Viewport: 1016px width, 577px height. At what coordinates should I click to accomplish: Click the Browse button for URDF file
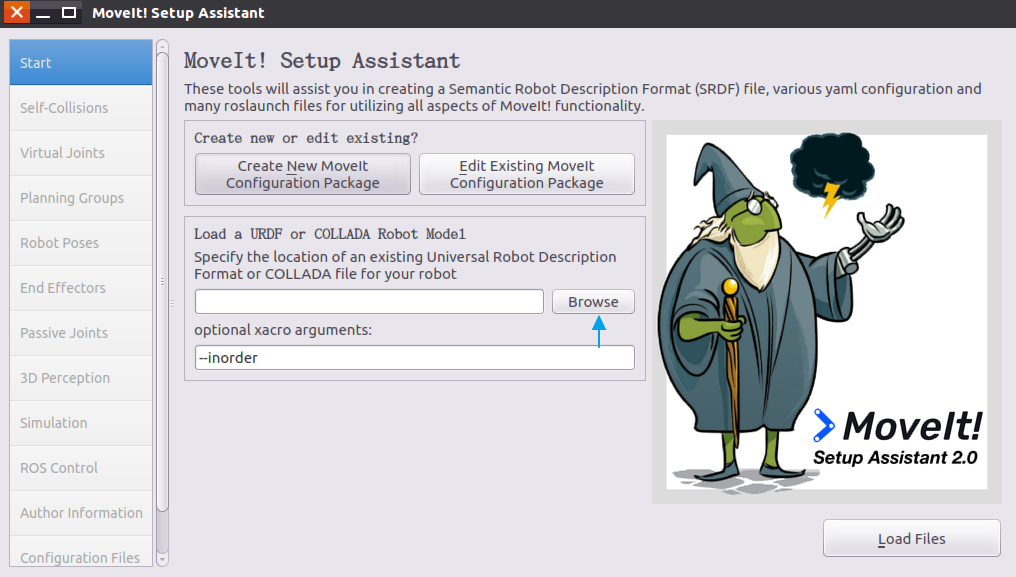coord(593,302)
